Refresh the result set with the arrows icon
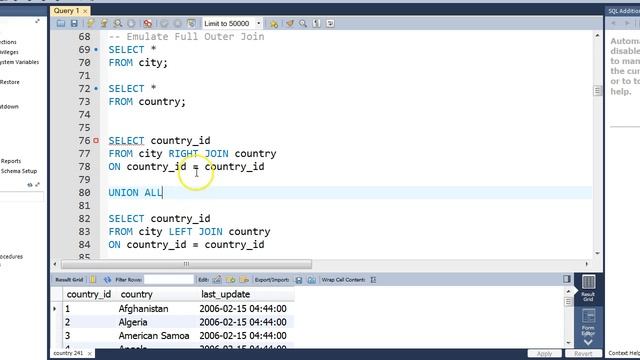 (107, 280)
